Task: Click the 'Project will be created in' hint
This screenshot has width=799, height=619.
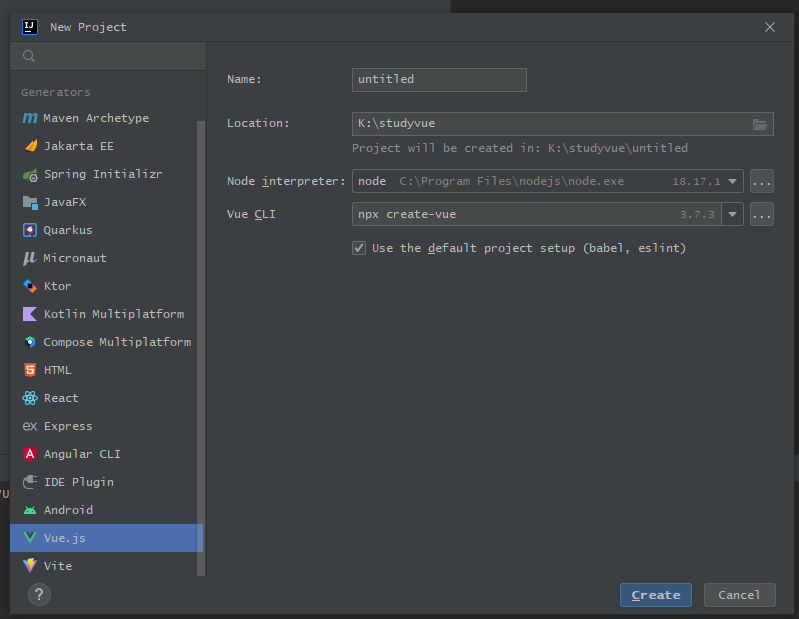Action: coord(520,148)
